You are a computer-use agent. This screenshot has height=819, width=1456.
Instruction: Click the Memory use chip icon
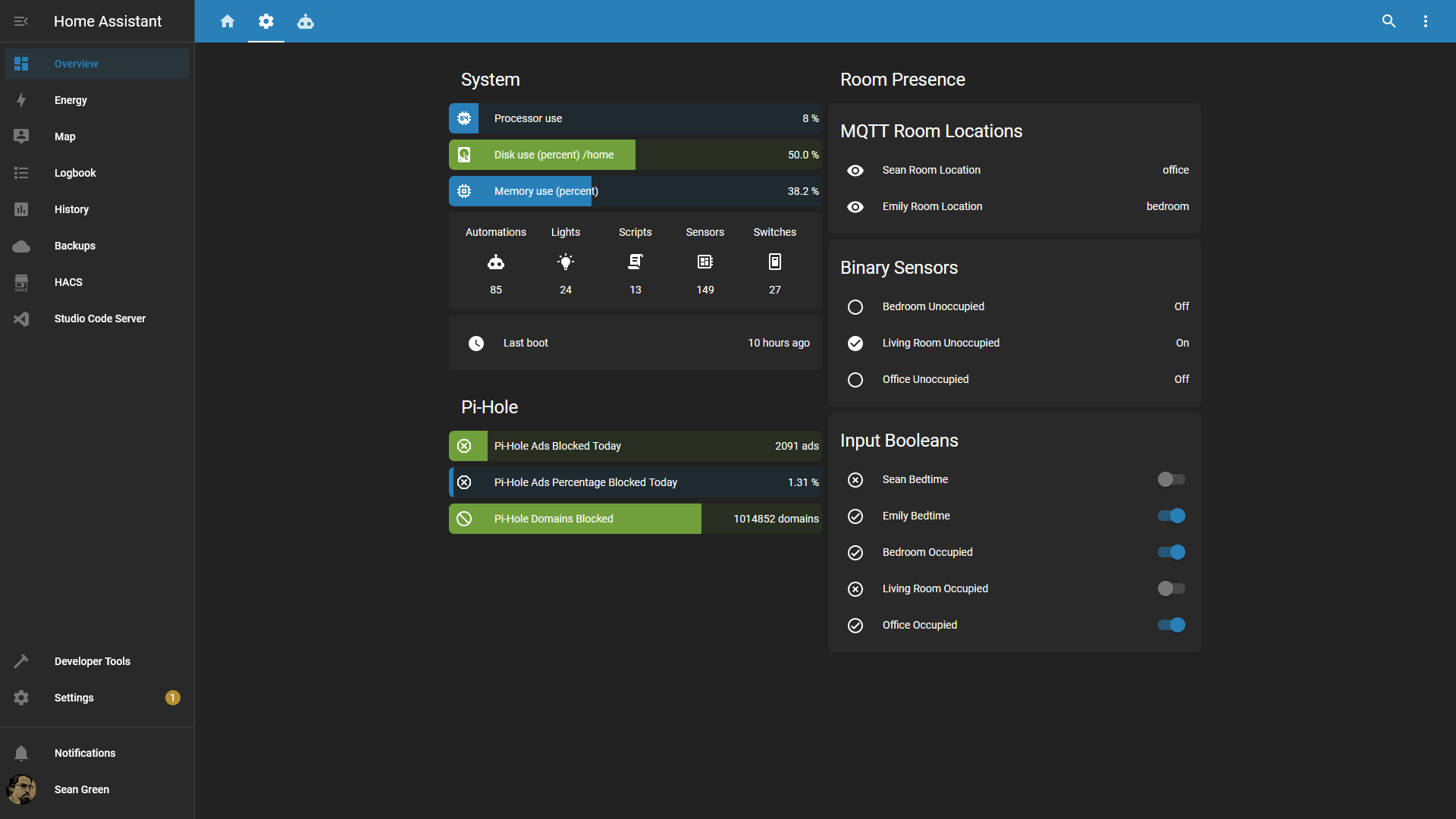[464, 191]
